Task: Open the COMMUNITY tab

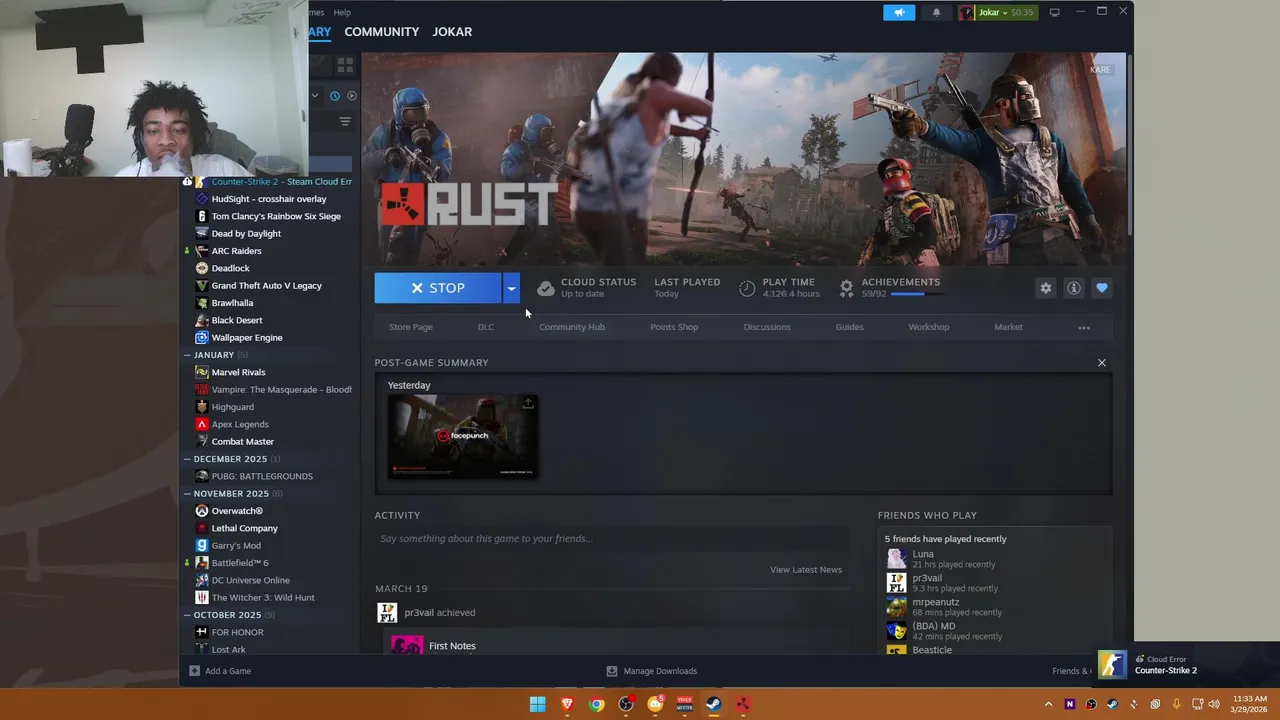Action: click(x=381, y=32)
